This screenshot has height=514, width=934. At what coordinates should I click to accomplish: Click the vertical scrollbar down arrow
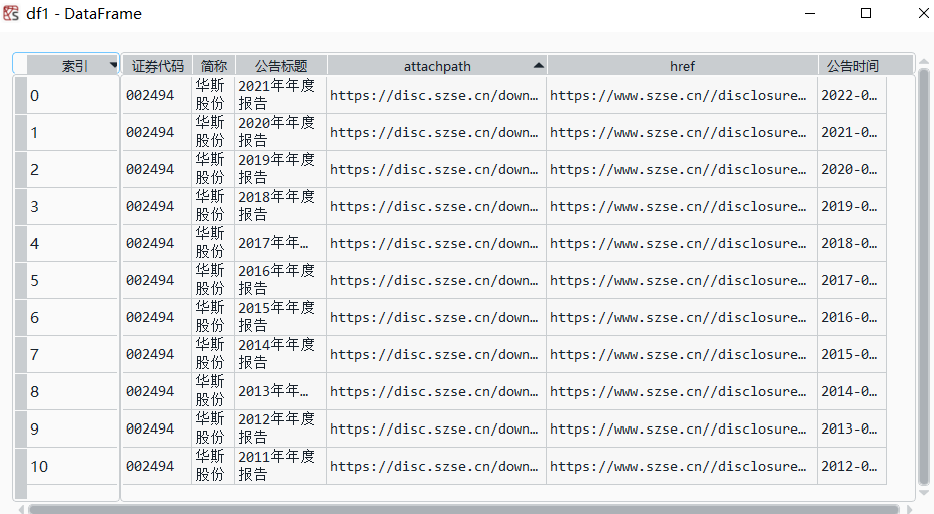click(x=924, y=493)
